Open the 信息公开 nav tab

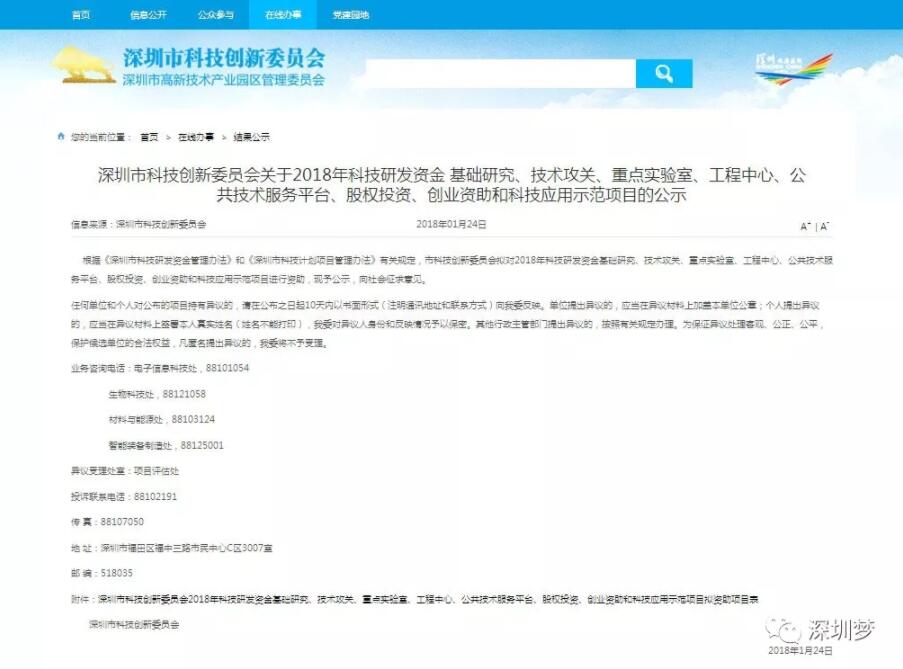(x=148, y=14)
